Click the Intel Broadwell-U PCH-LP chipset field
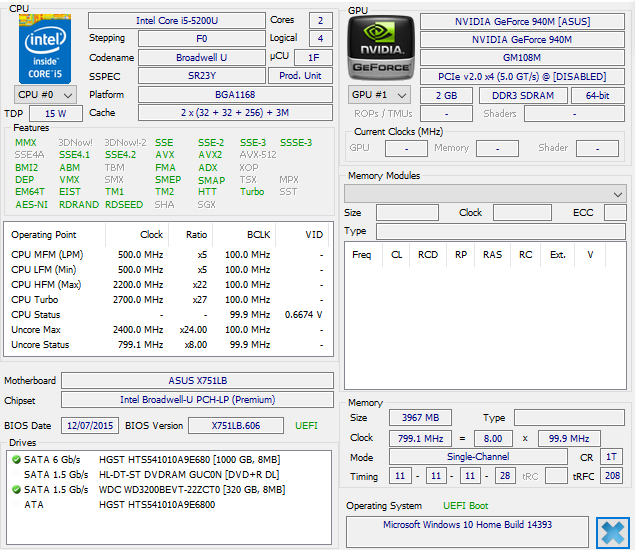635x550 pixels. click(x=198, y=400)
